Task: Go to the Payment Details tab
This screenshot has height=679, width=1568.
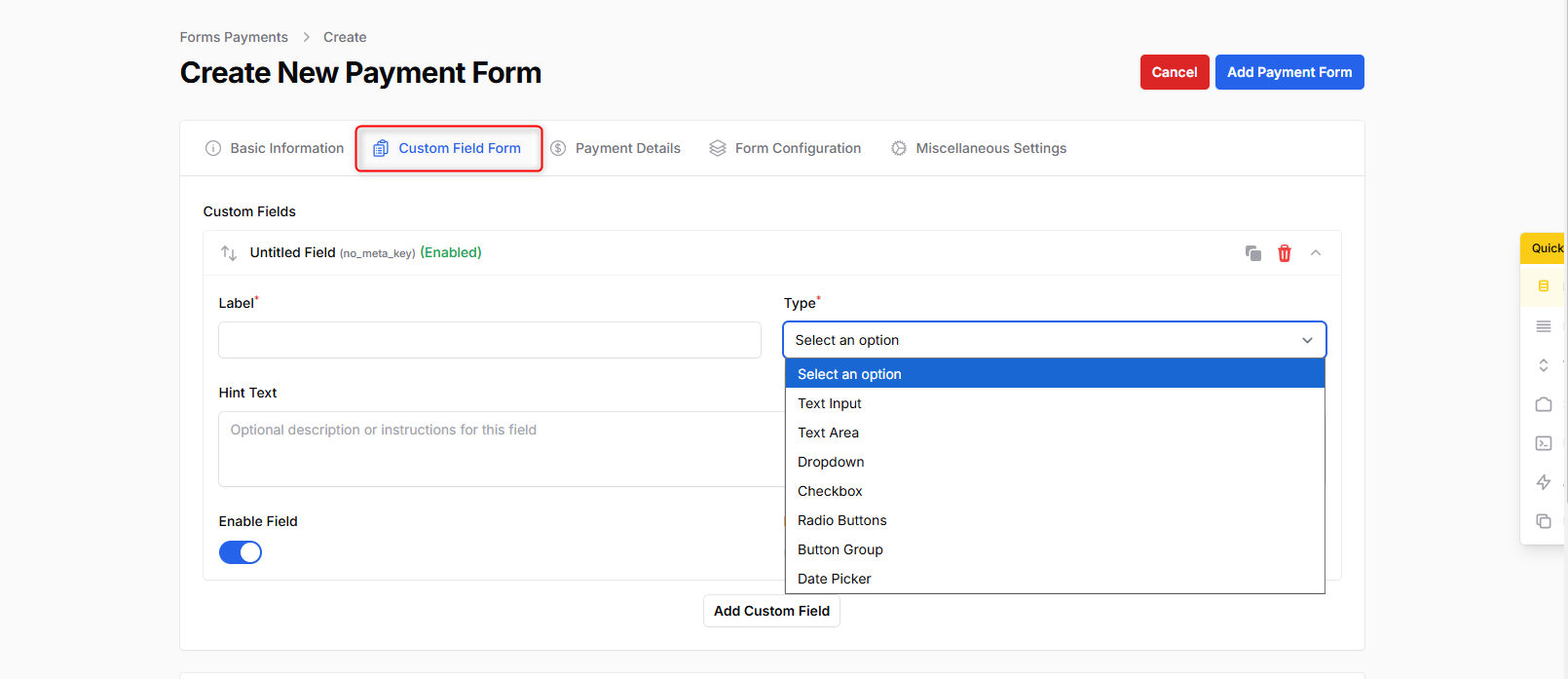Action: [x=616, y=148]
